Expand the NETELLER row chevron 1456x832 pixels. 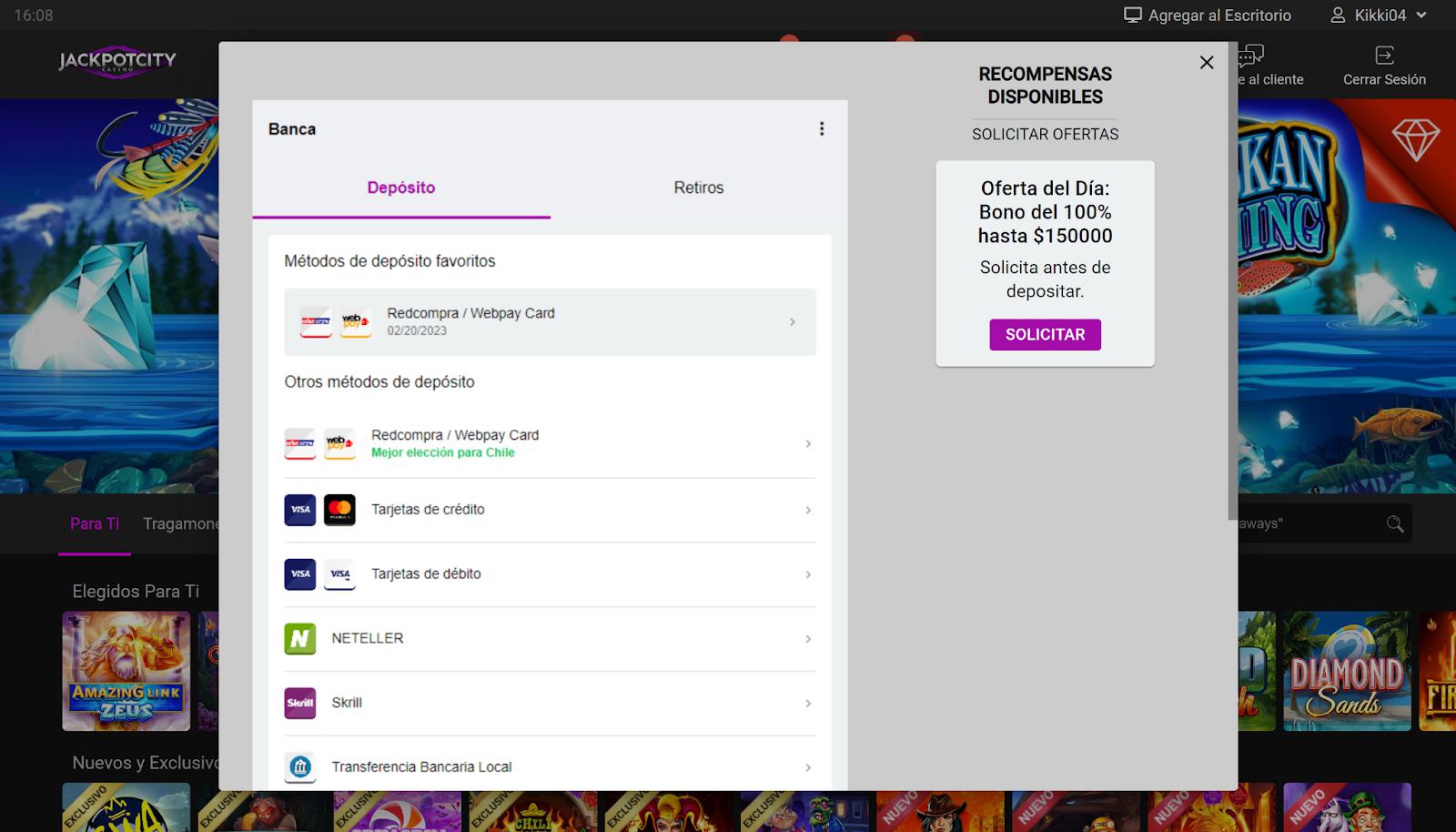coord(808,639)
